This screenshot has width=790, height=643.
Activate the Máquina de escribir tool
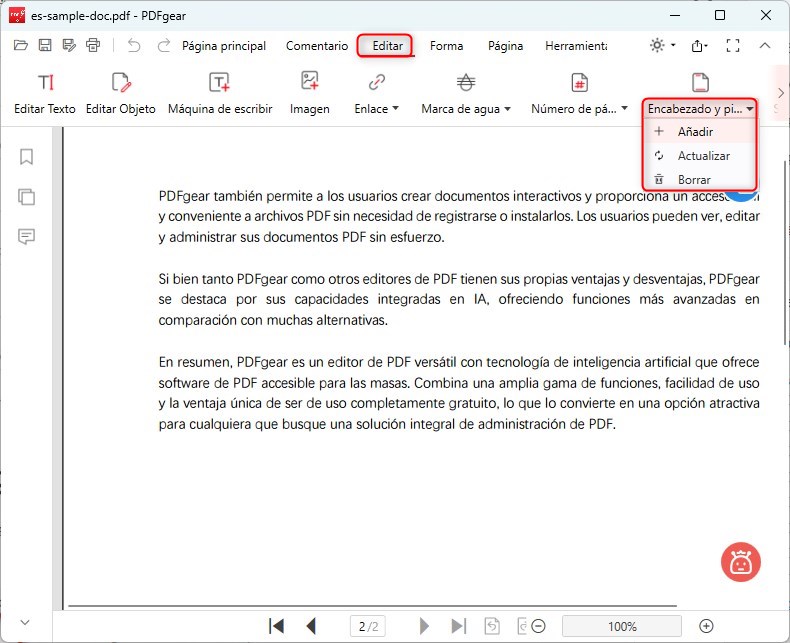pos(220,94)
